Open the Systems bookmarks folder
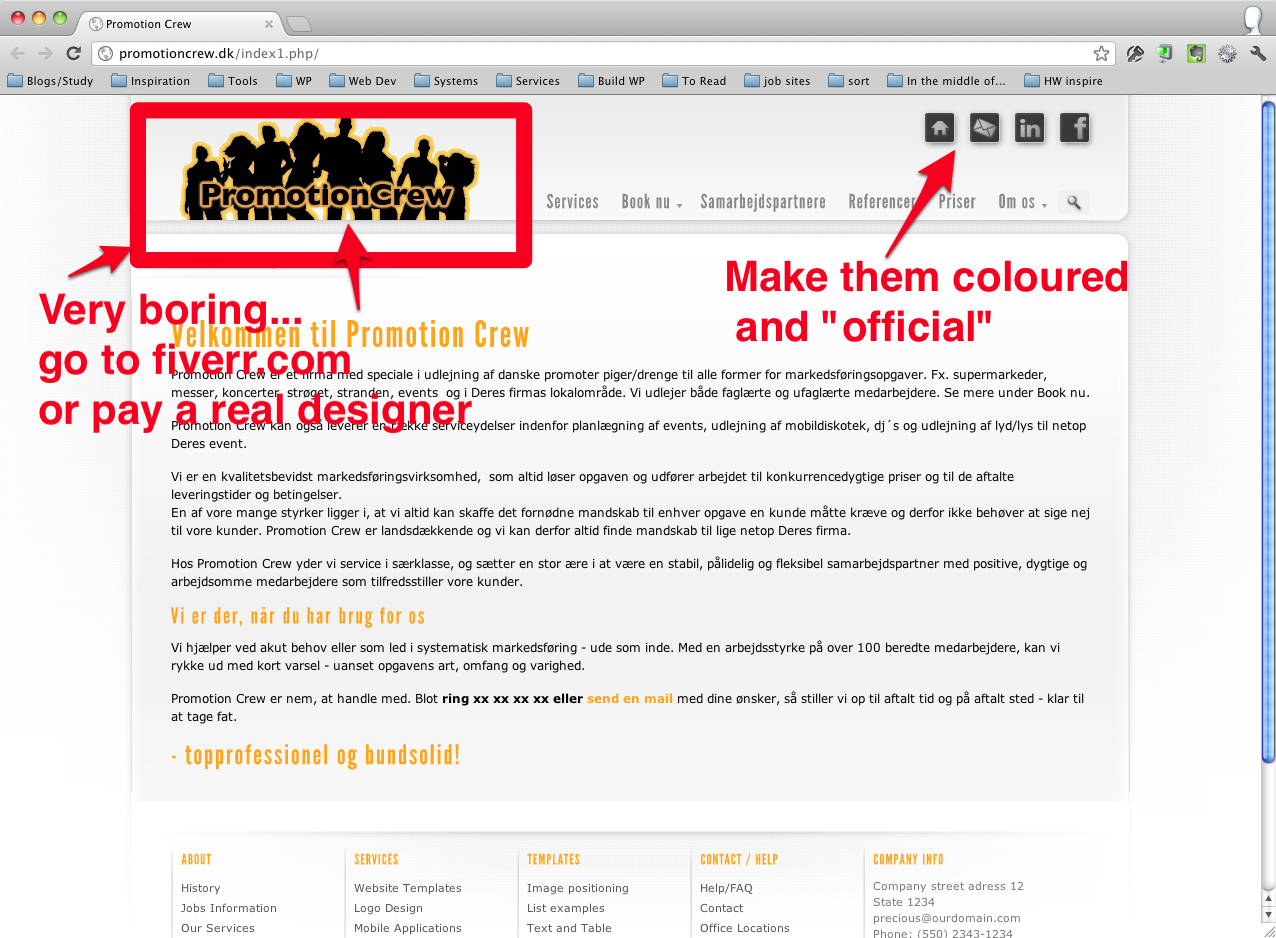 [x=446, y=81]
